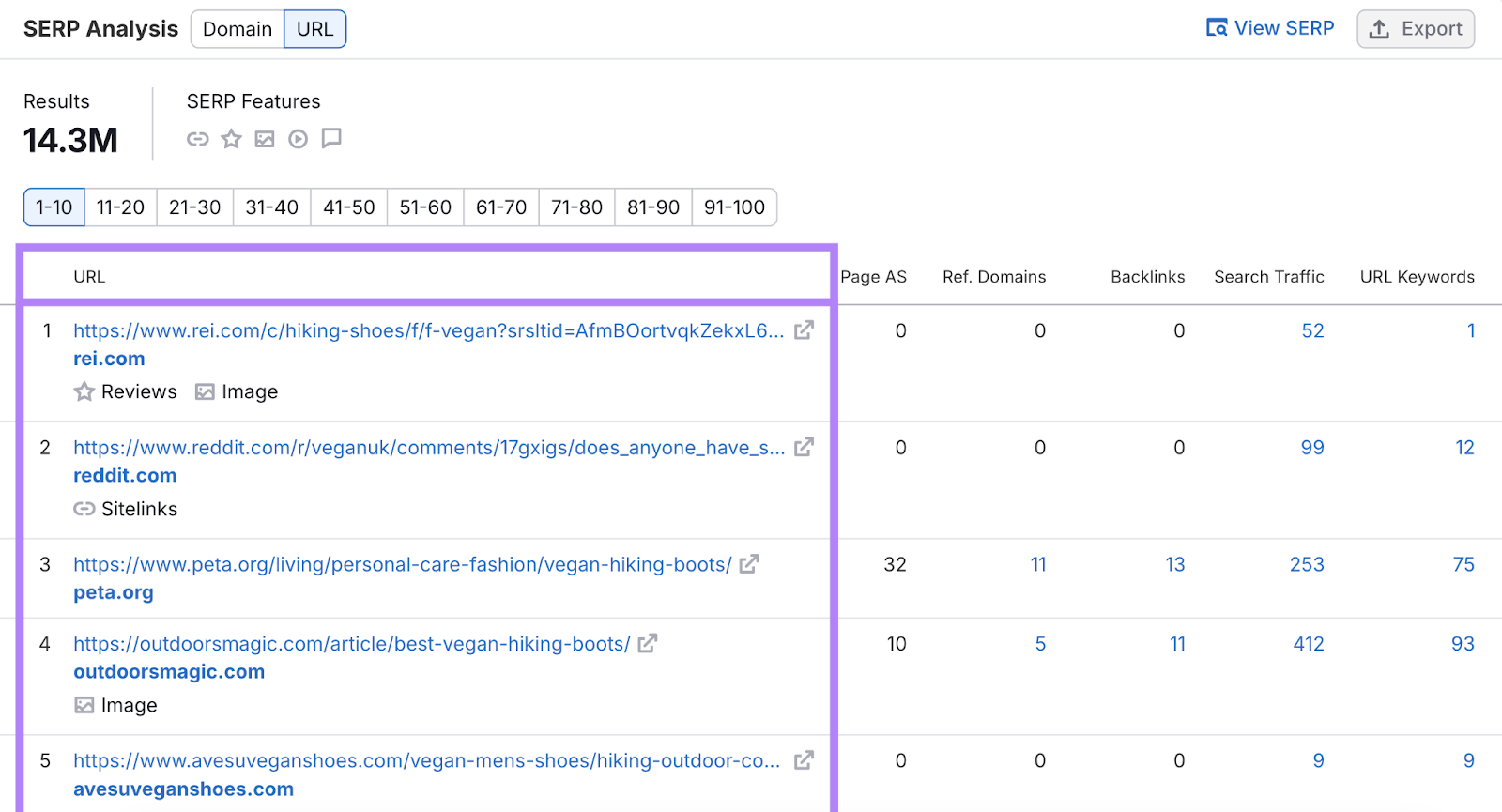1502x812 pixels.
Task: Click Sitelinks icon in reddit.com row
Action: (x=84, y=509)
